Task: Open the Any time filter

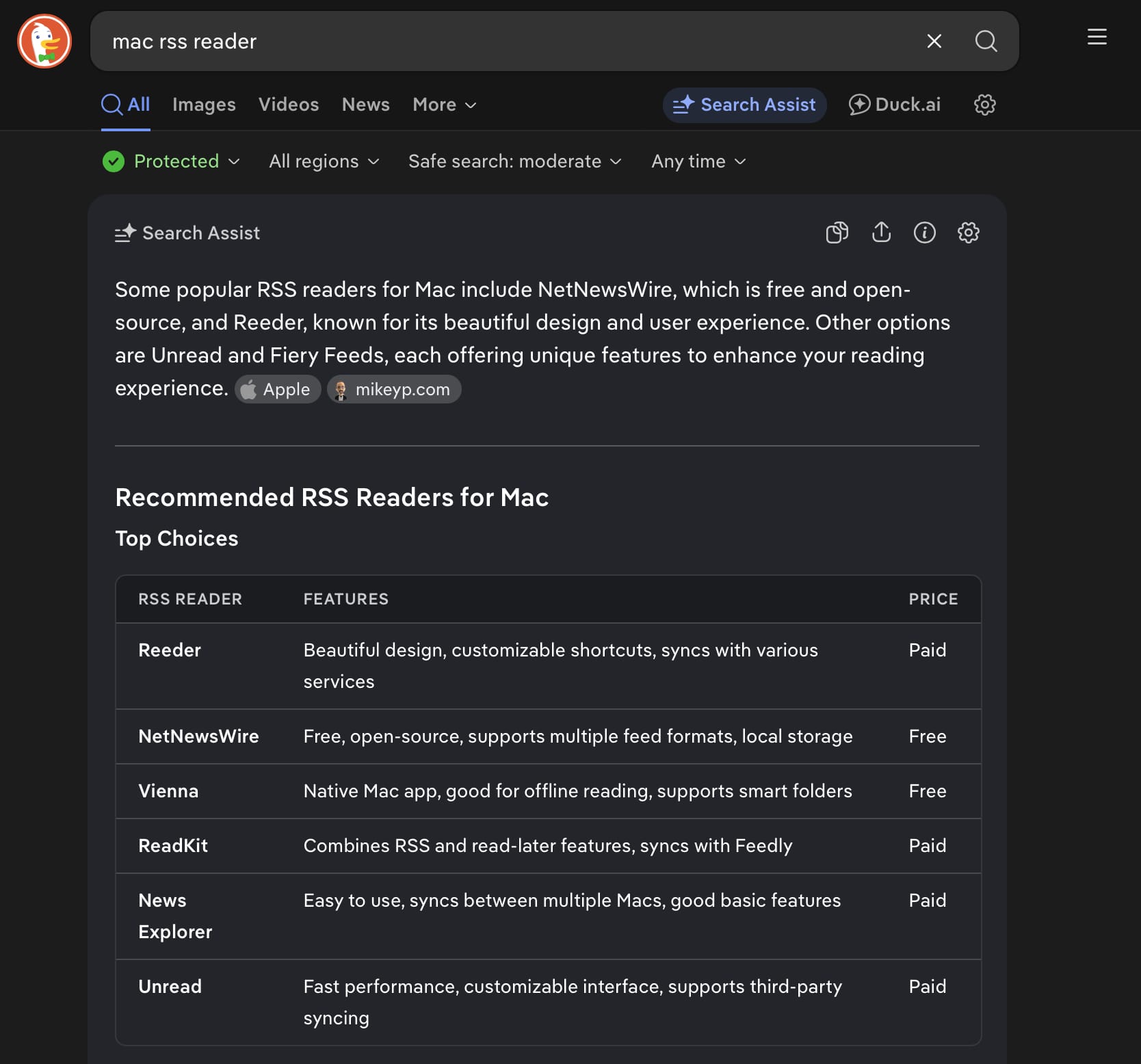Action: click(698, 161)
